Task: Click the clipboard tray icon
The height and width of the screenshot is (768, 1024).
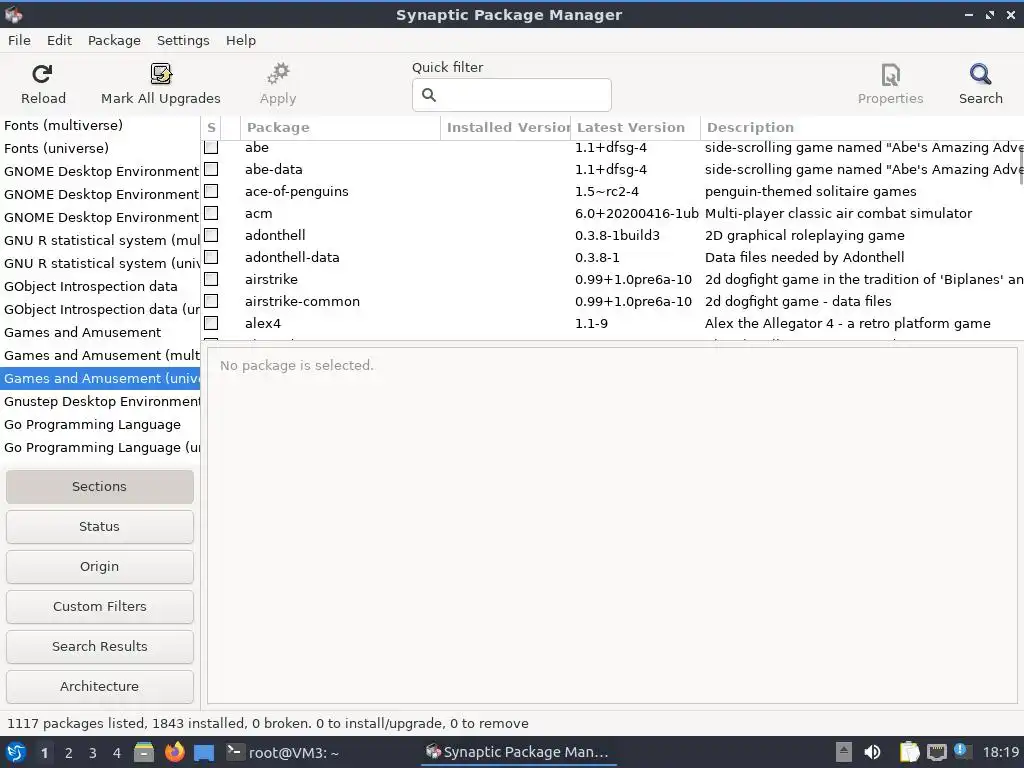Action: tap(909, 752)
